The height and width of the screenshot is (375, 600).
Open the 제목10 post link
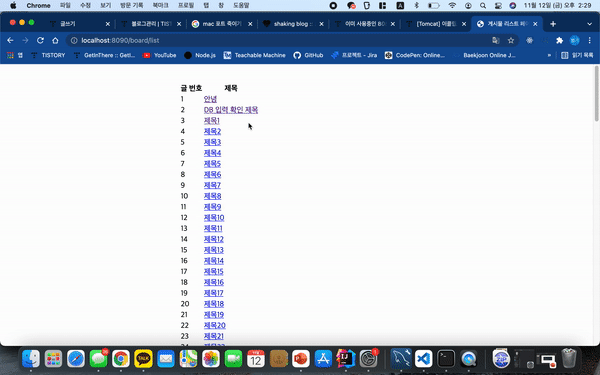[214, 218]
